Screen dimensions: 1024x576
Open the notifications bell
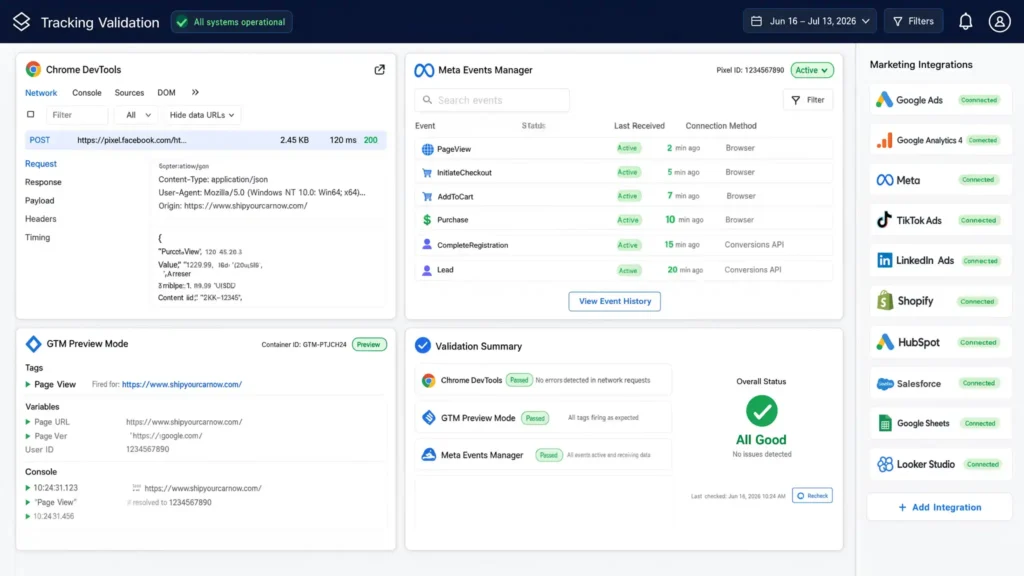(x=965, y=22)
